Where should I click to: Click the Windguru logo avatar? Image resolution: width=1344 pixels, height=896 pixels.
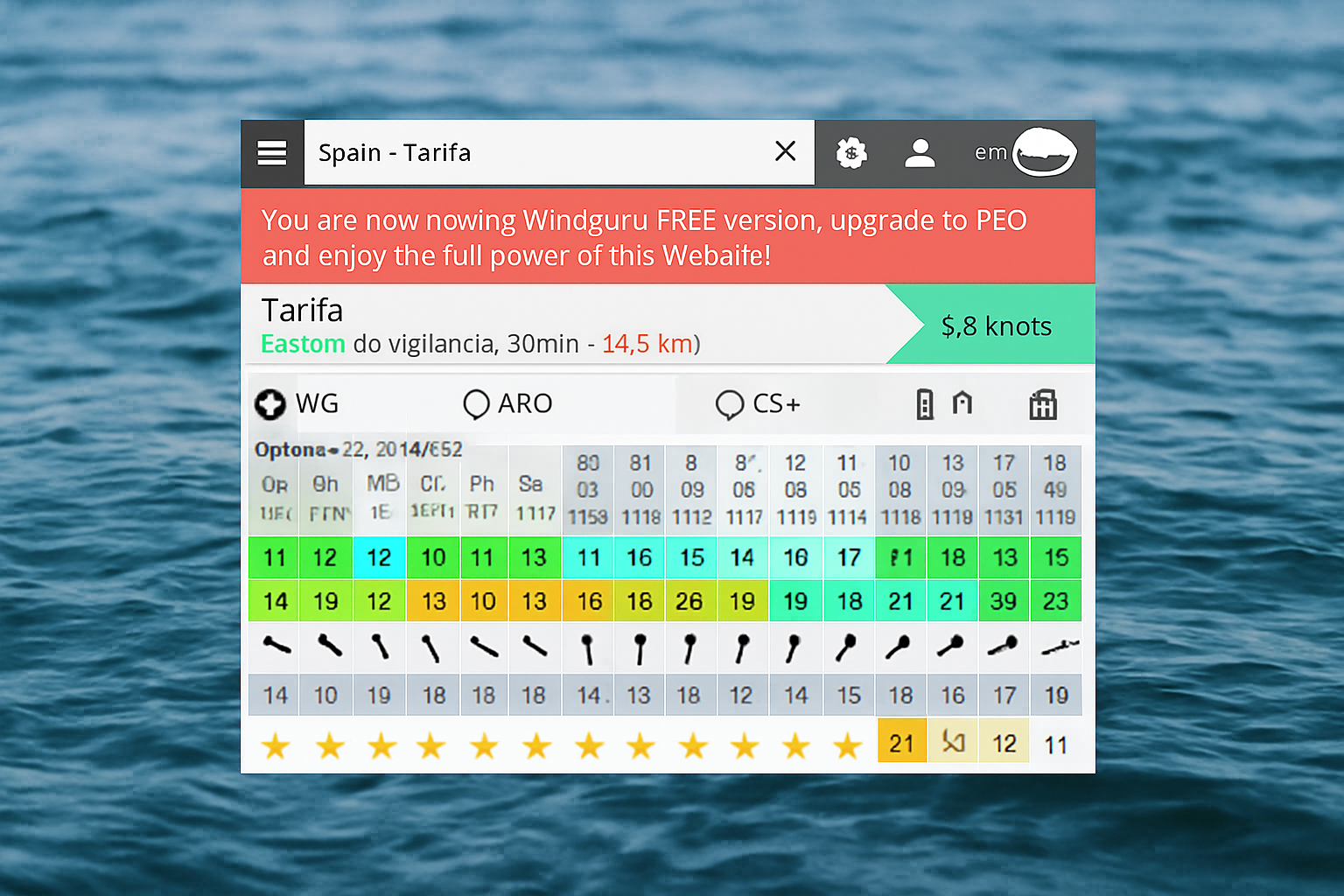point(1044,153)
